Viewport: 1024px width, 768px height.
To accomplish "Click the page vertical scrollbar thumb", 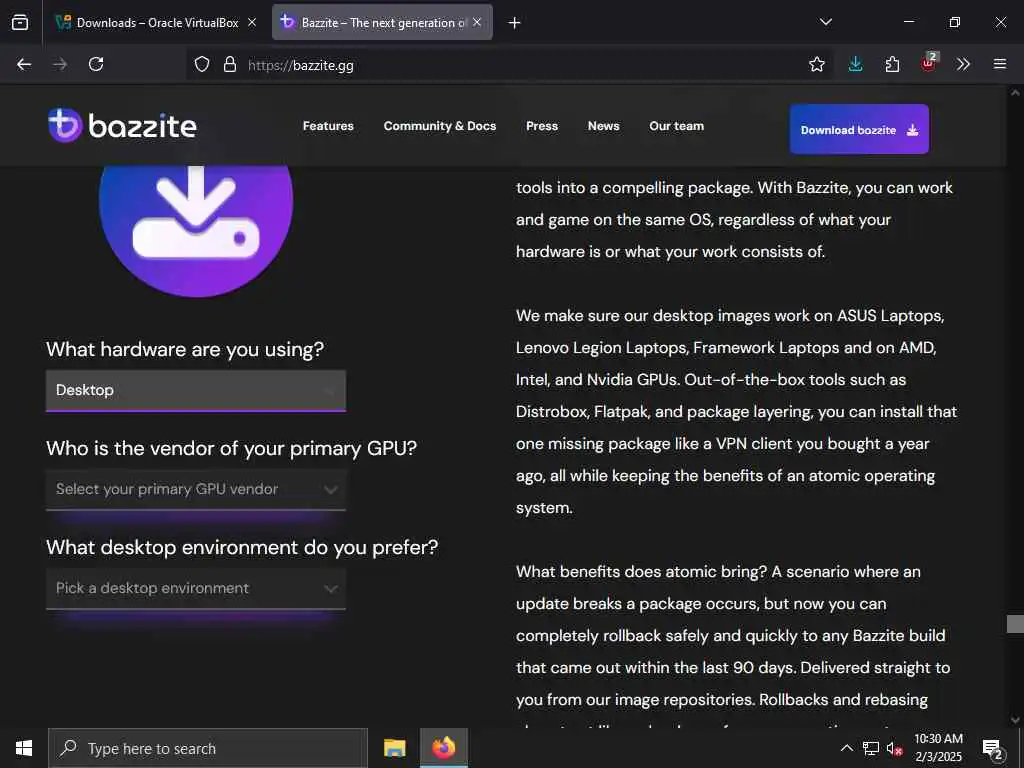I will [1014, 624].
